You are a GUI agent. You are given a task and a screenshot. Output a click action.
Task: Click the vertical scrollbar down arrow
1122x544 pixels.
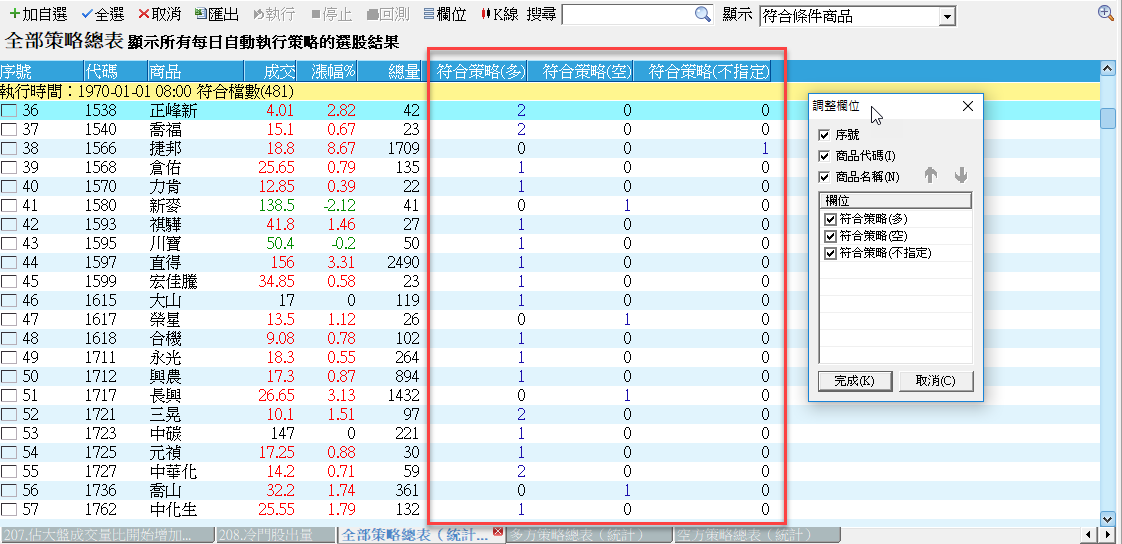click(x=1107, y=518)
